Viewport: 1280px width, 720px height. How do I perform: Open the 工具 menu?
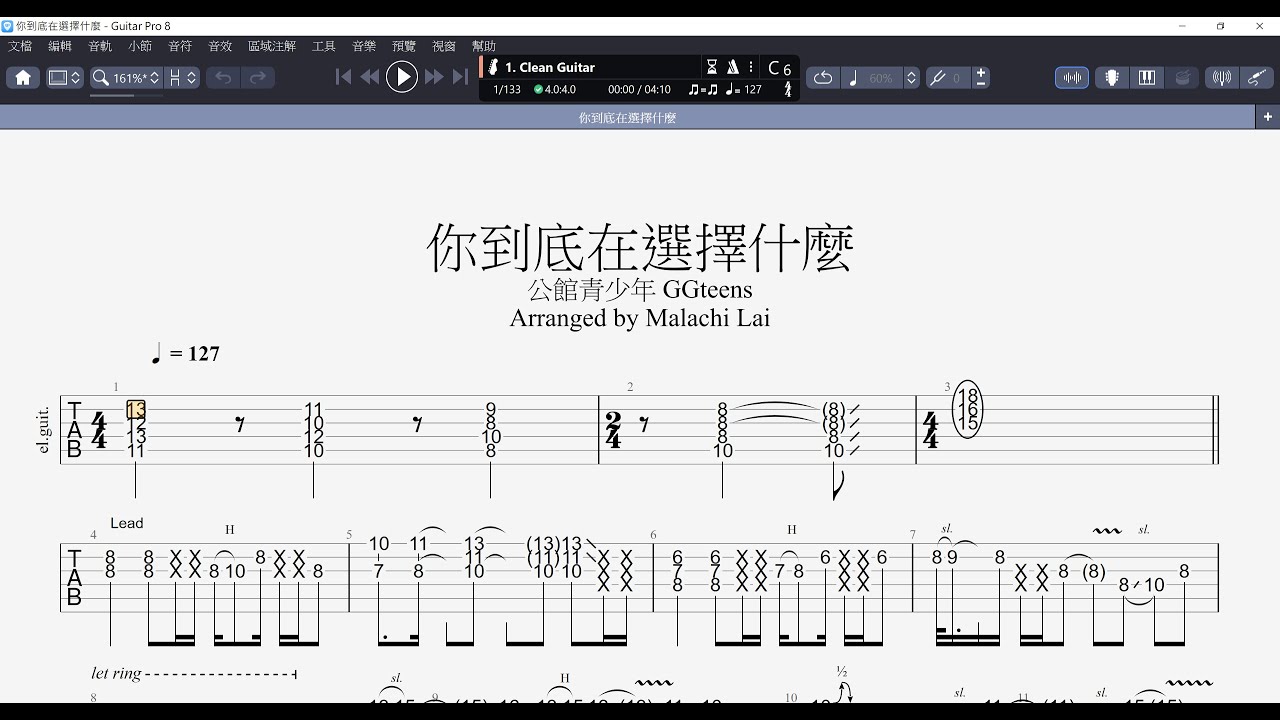(324, 46)
